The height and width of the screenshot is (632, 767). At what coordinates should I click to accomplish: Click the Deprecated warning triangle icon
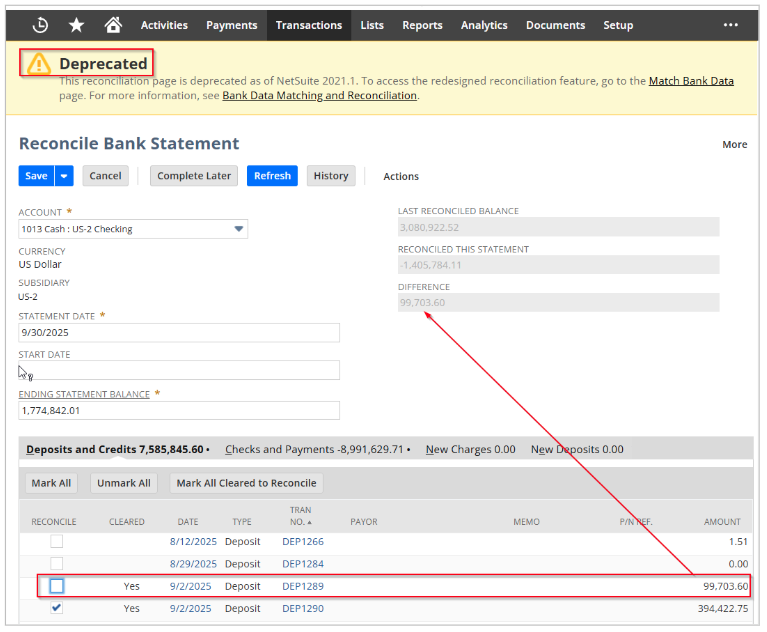pyautogui.click(x=39, y=64)
